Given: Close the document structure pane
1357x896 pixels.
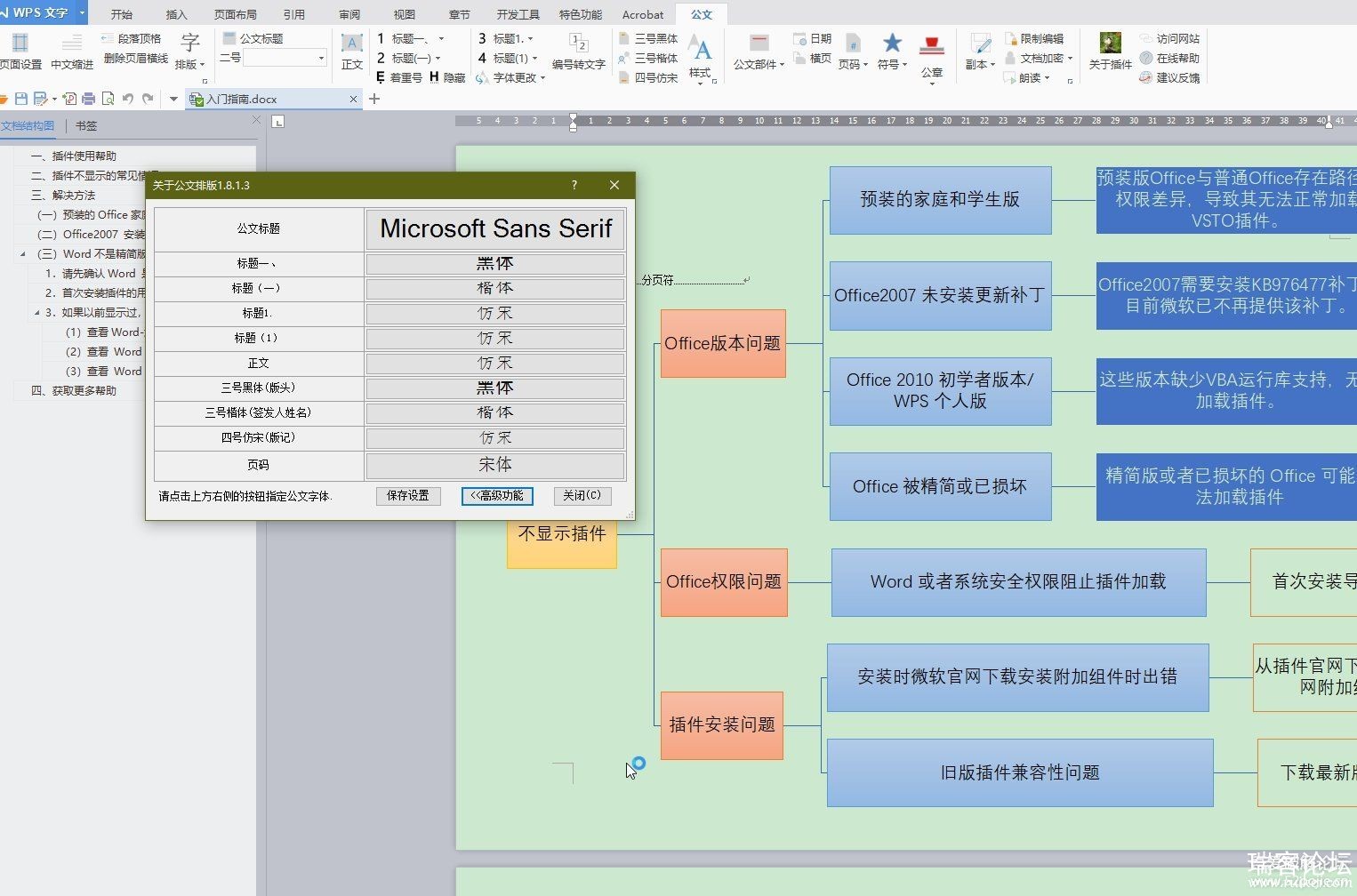Looking at the screenshot, I should coord(257,120).
